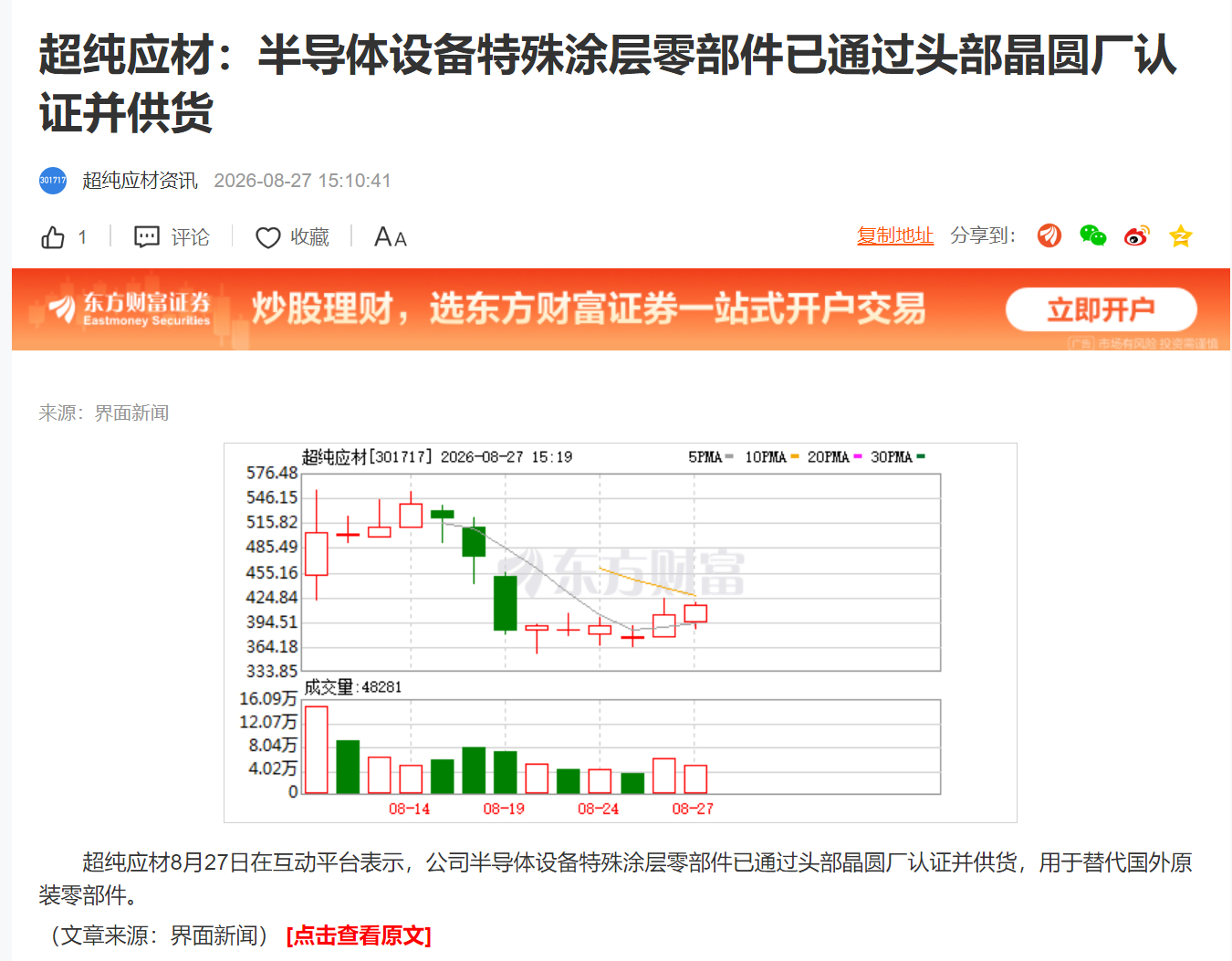Open the 评论 comment icon
Image resolution: width=1232 pixels, height=961 pixels.
pos(147,237)
